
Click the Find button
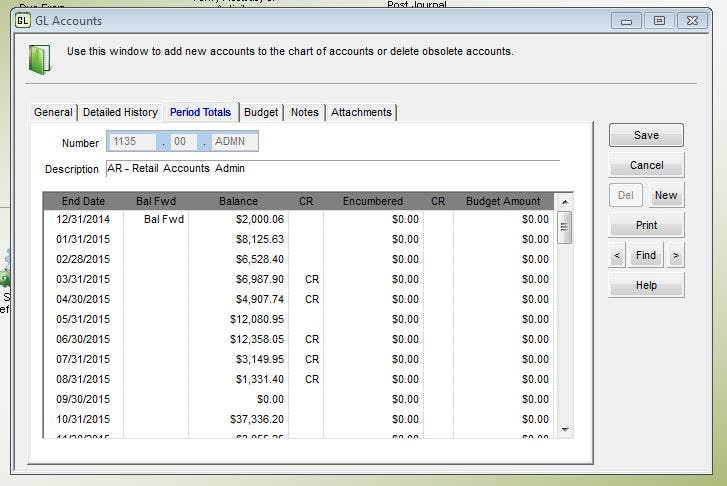click(645, 255)
